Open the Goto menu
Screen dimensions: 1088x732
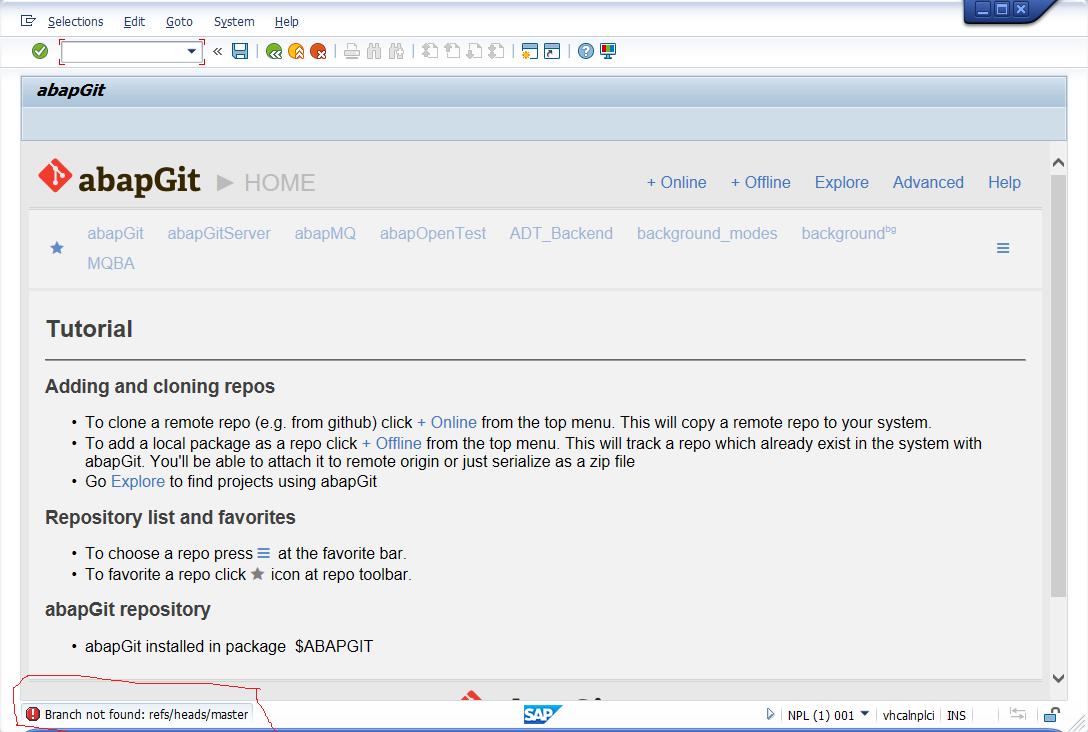[179, 21]
